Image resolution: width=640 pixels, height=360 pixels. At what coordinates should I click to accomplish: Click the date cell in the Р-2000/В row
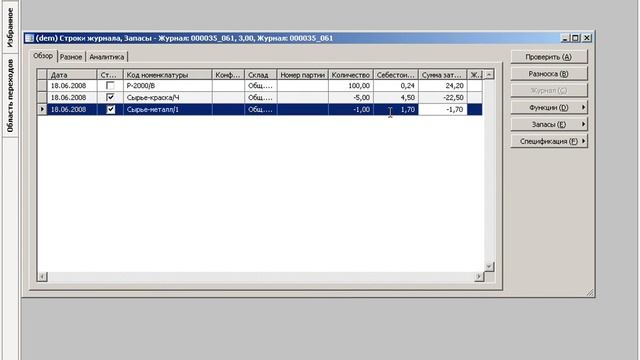(72, 86)
